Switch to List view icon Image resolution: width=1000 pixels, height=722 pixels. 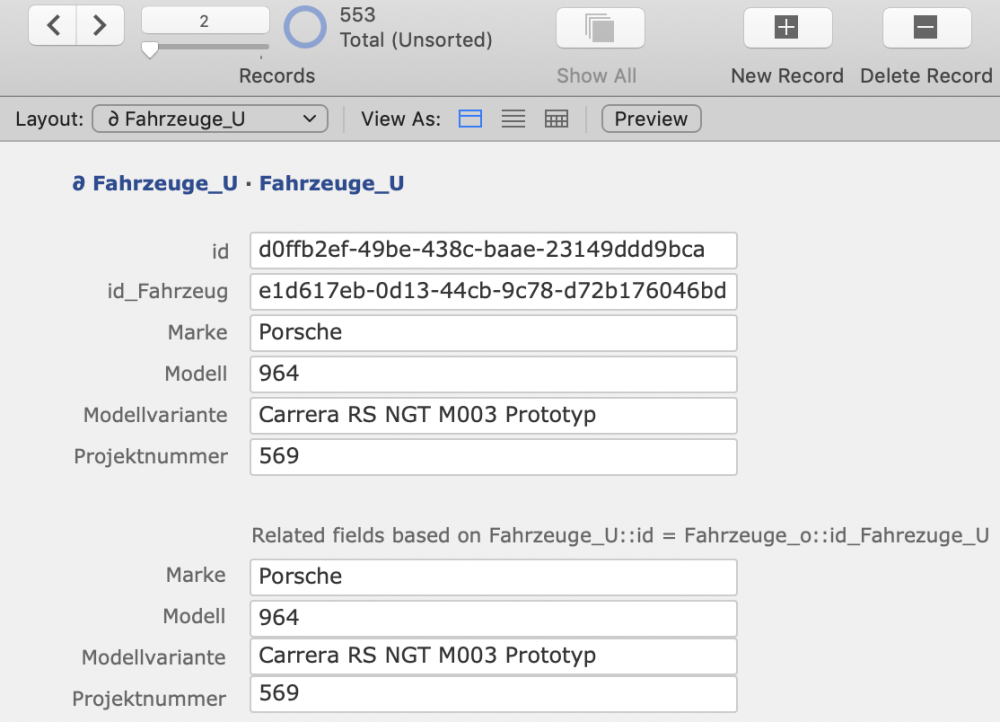513,119
